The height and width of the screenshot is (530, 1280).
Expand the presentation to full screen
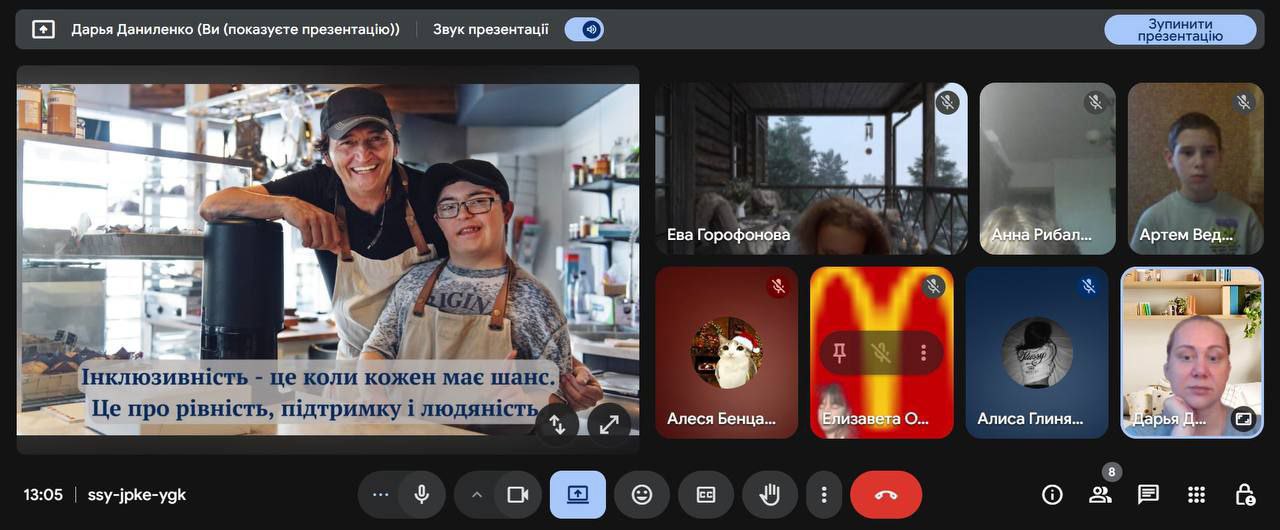(609, 424)
